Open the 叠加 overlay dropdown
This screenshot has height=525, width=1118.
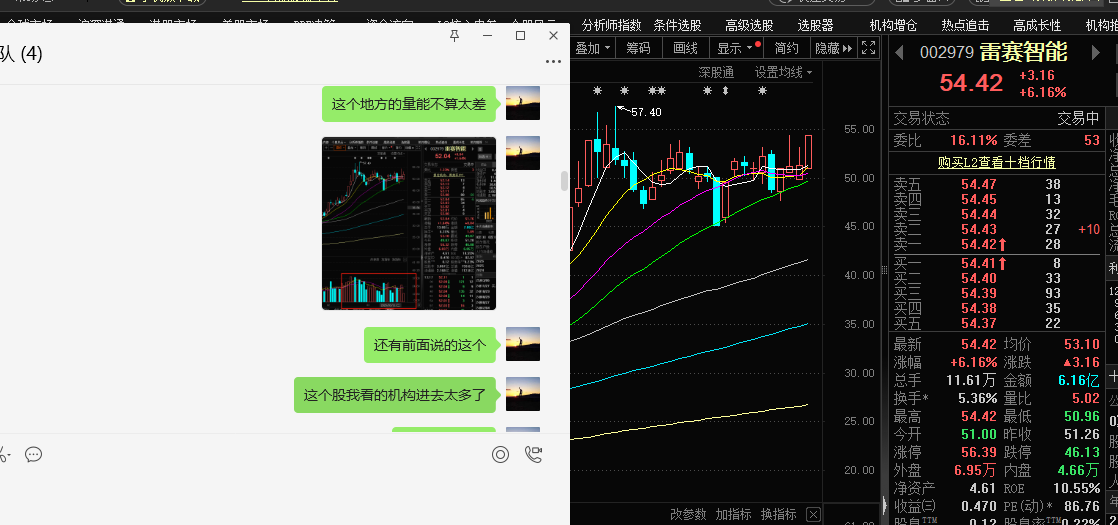click(592, 48)
